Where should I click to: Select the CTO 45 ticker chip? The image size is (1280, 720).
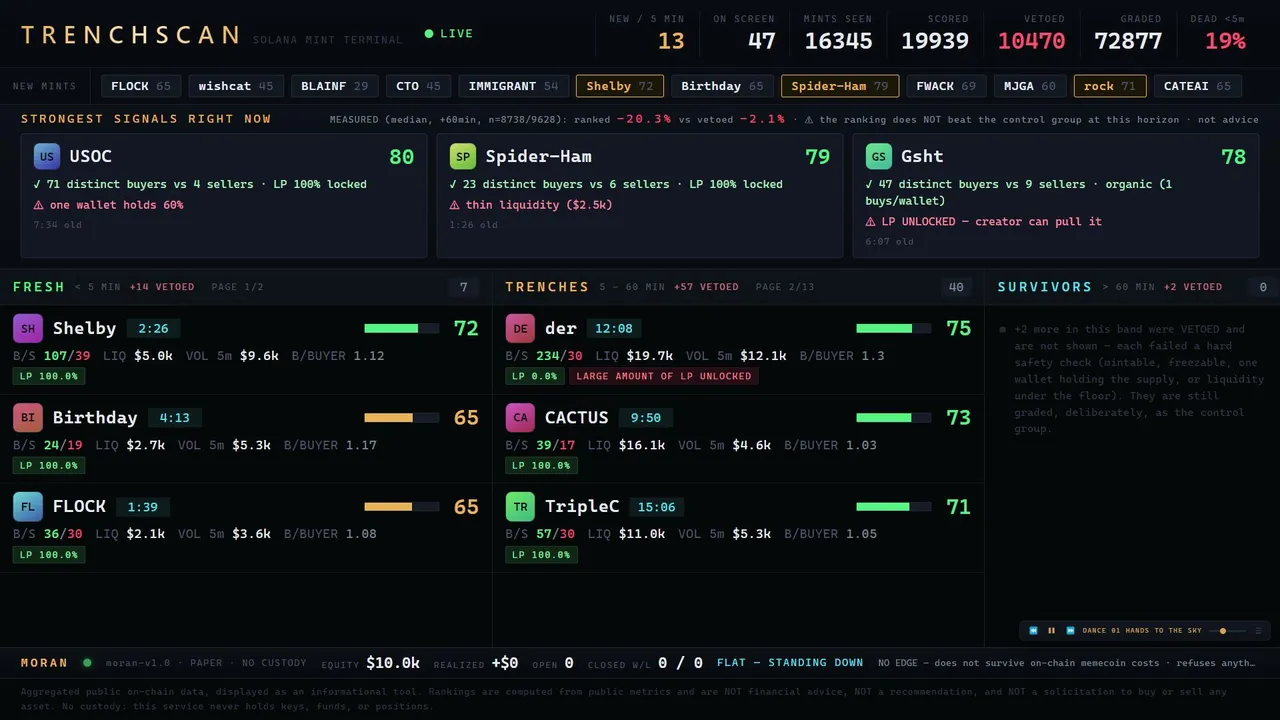point(418,86)
